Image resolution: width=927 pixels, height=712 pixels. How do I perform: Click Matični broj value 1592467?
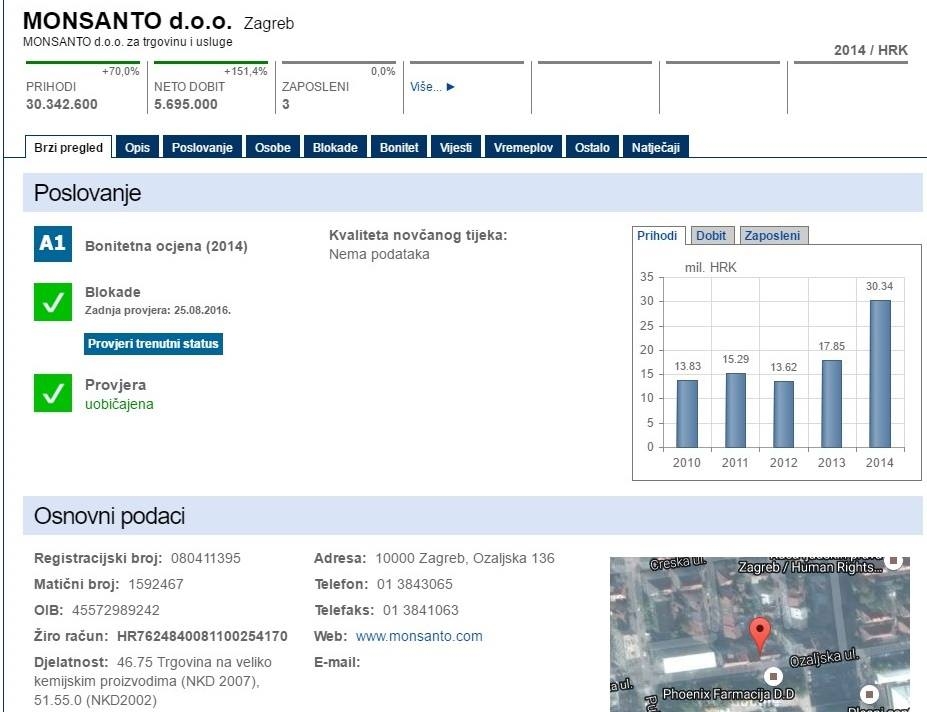pos(155,584)
